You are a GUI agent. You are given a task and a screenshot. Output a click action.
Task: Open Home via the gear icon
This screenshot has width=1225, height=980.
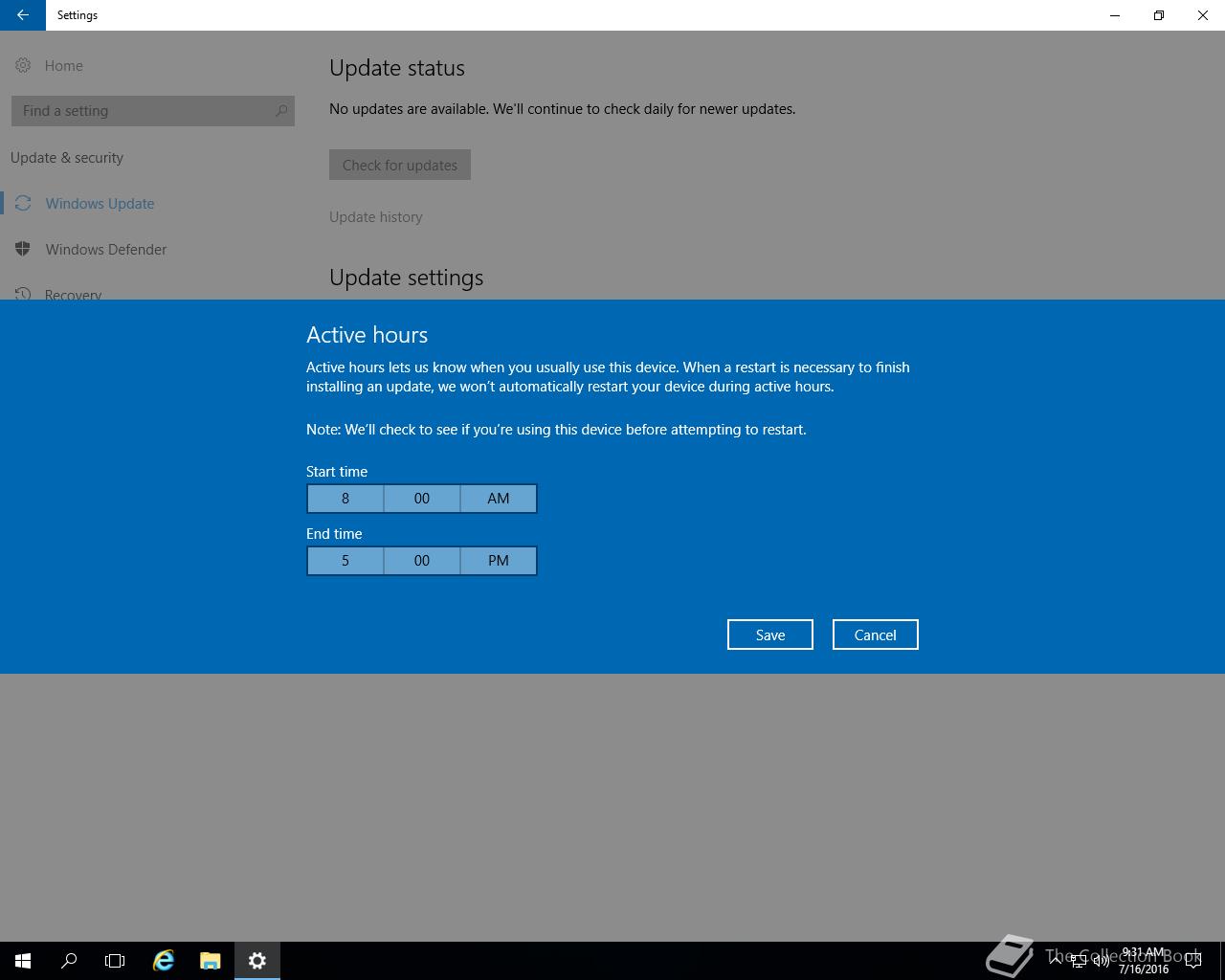point(23,65)
